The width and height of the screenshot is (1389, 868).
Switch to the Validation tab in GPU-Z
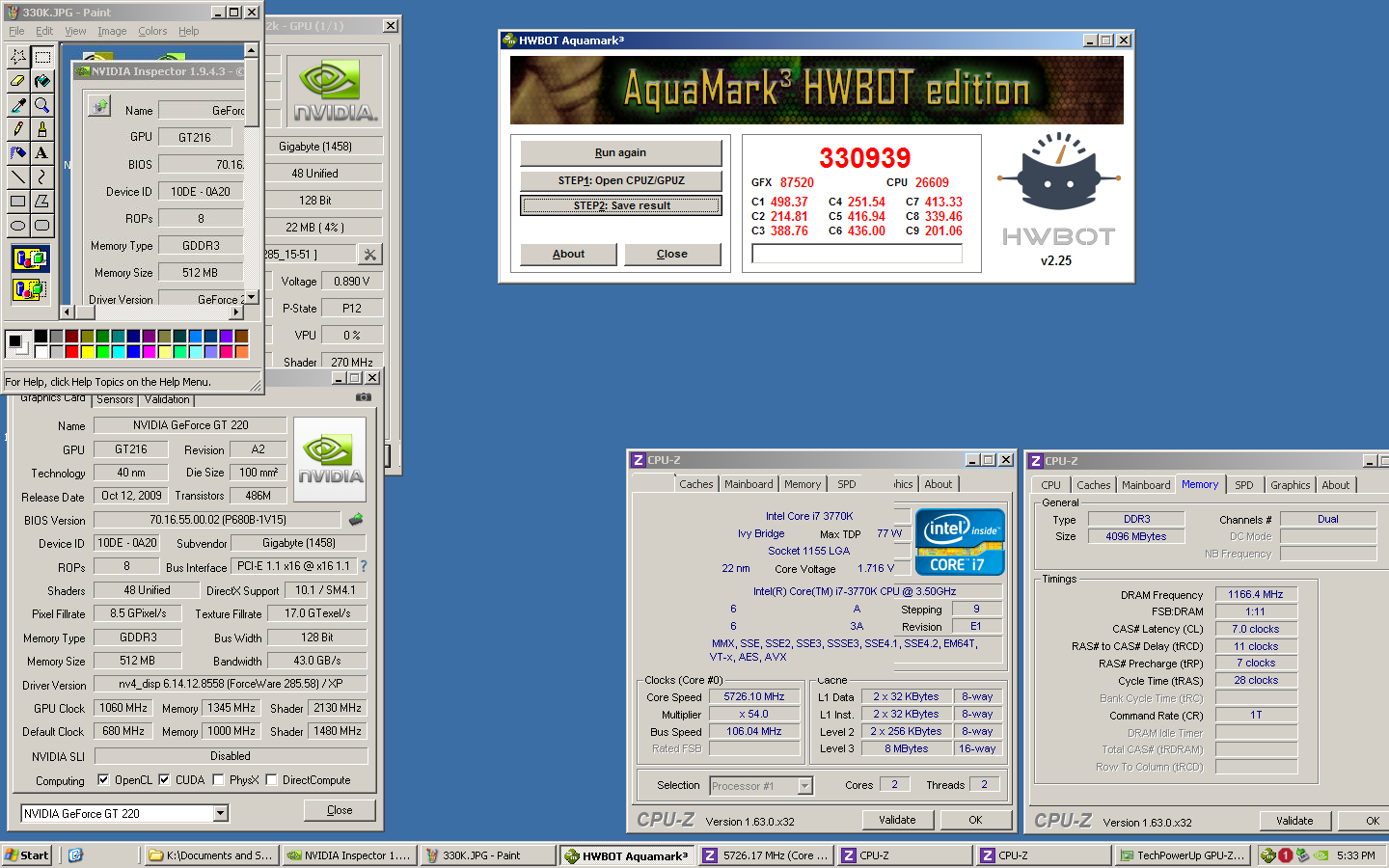[x=167, y=399]
